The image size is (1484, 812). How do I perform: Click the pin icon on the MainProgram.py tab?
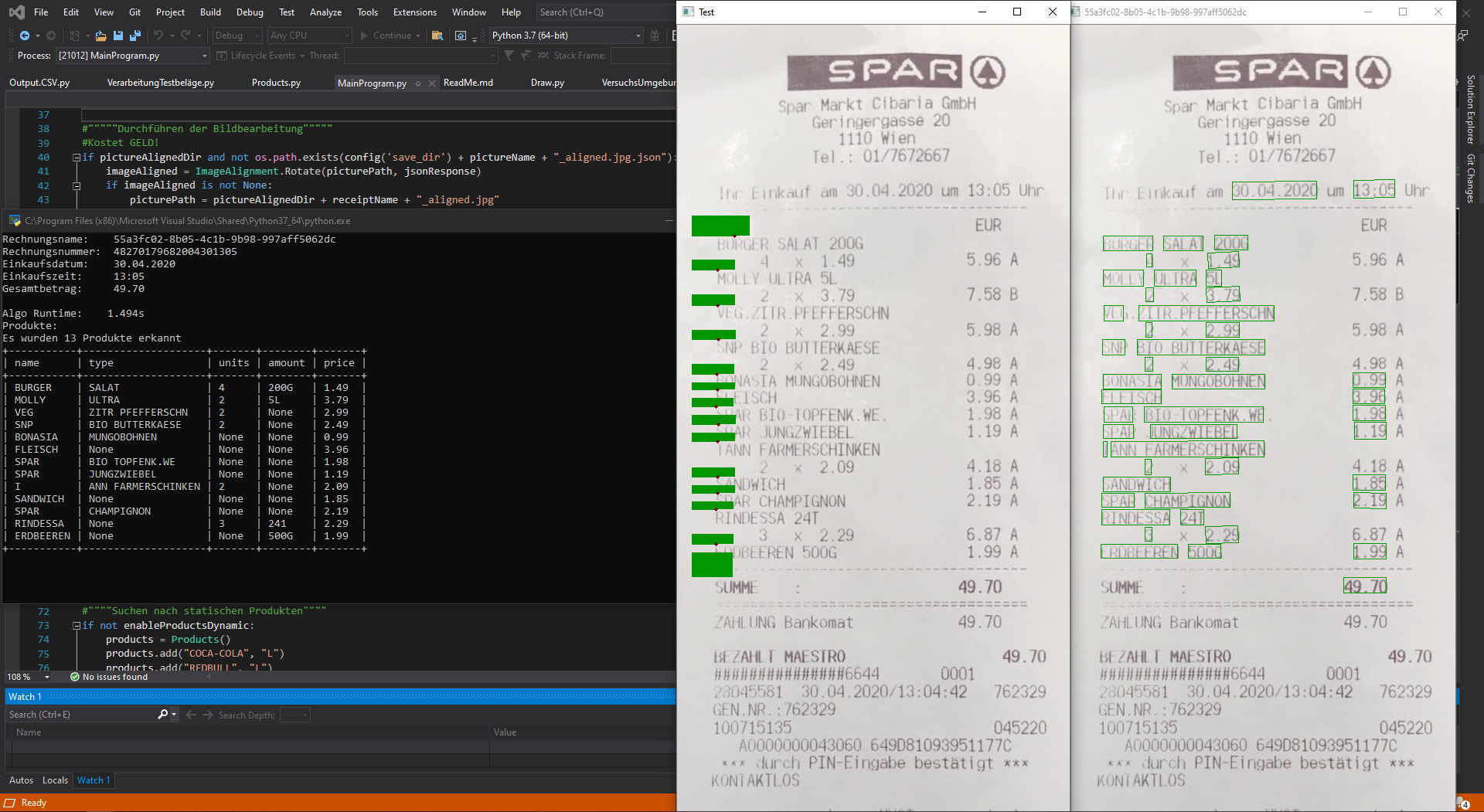(418, 83)
